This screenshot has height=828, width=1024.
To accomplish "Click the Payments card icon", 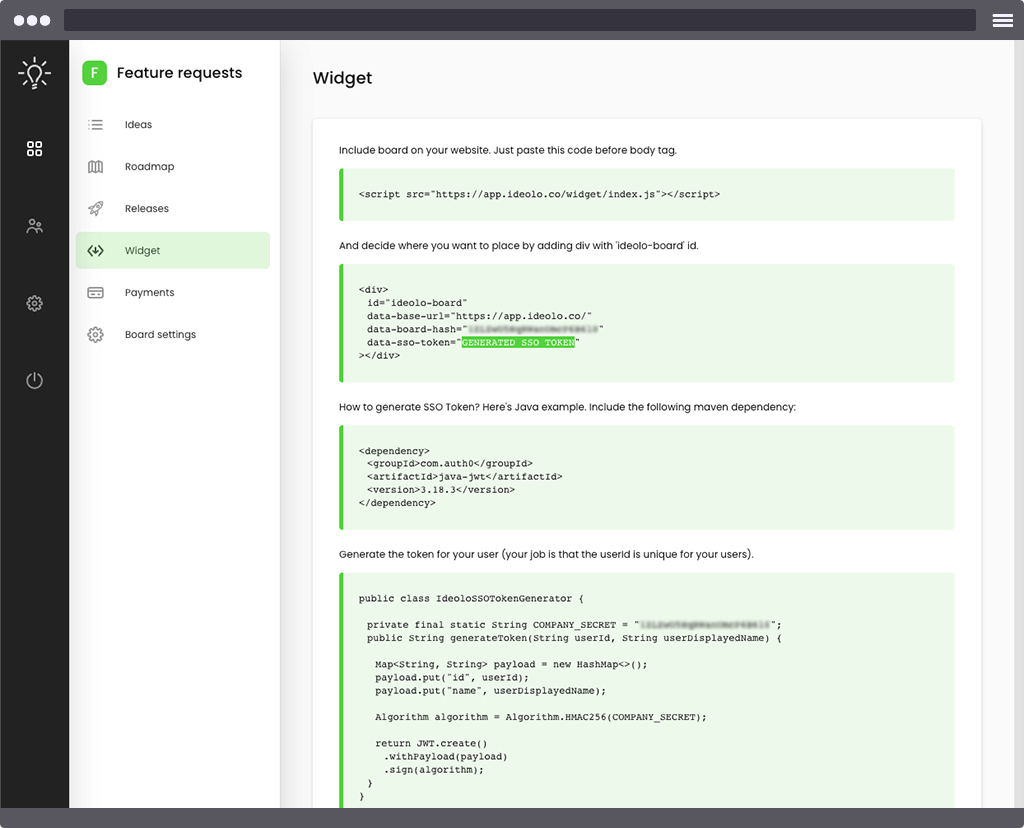I will [96, 293].
